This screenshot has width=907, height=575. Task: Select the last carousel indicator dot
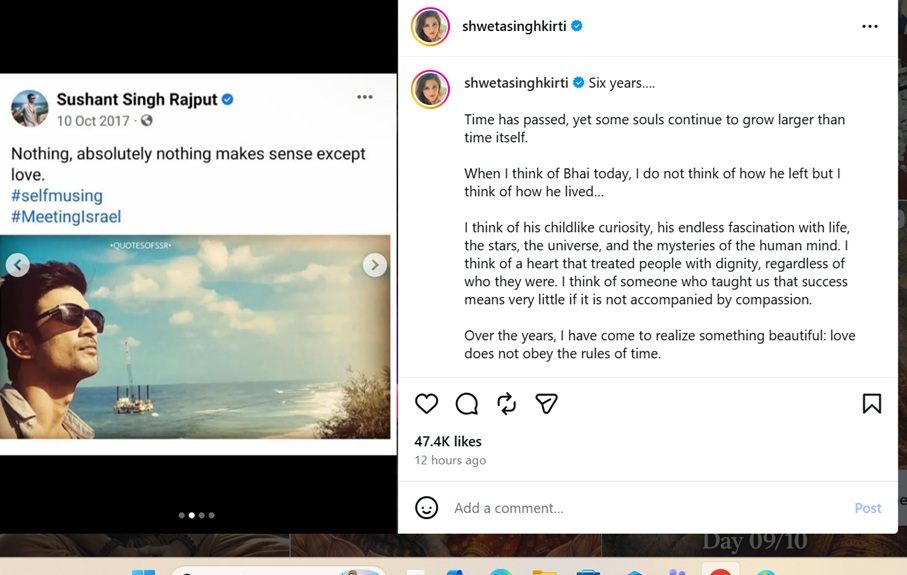coord(212,515)
